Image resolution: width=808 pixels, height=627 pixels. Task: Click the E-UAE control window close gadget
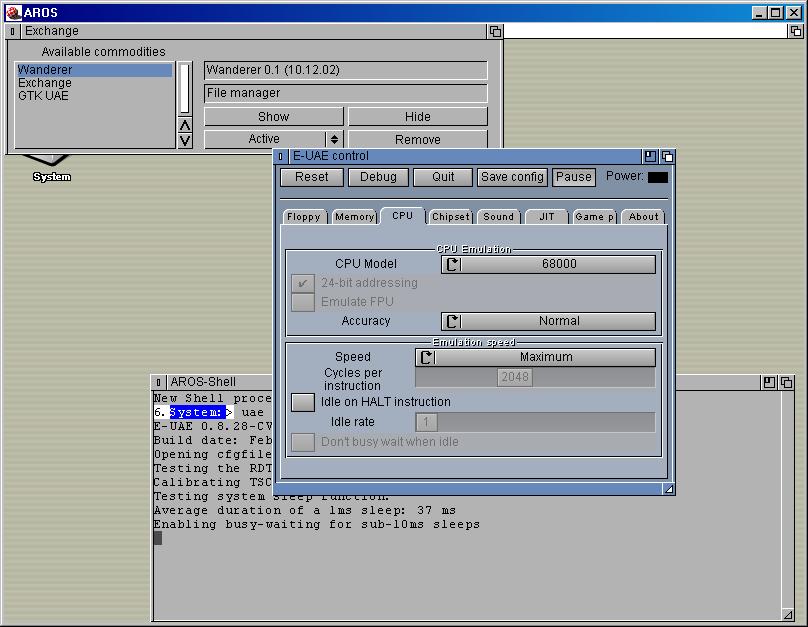point(280,156)
